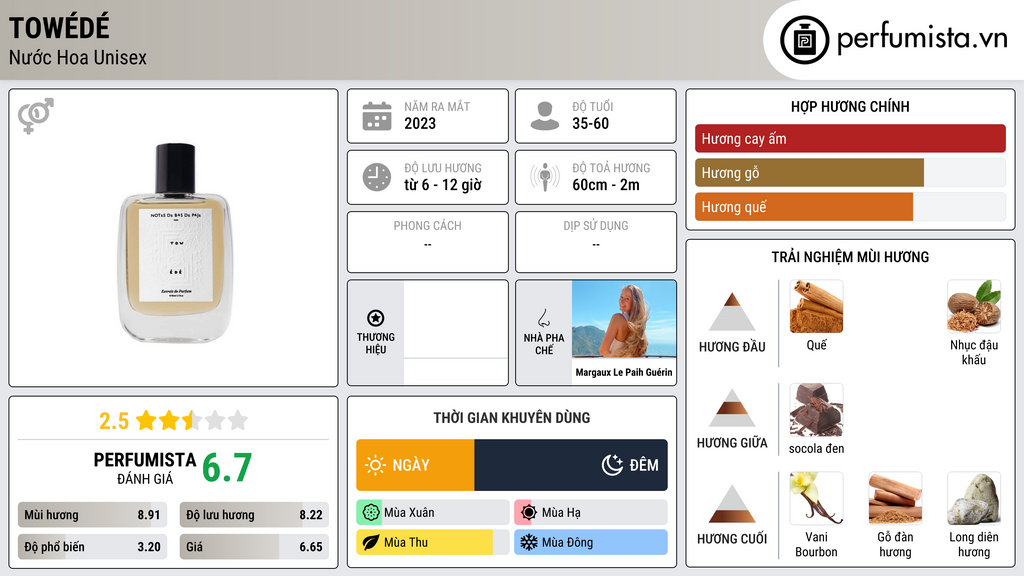Click the Độ lưu hương 8.22 score bar

(x=254, y=515)
